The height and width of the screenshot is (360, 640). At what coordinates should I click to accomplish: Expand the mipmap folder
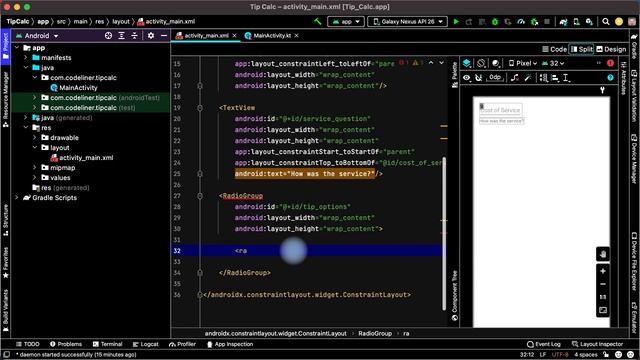(35, 168)
